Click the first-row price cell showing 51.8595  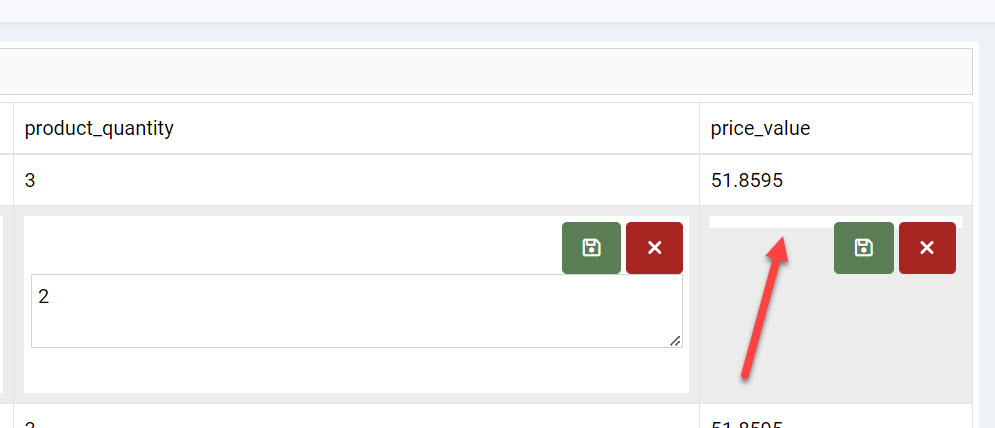tap(835, 180)
